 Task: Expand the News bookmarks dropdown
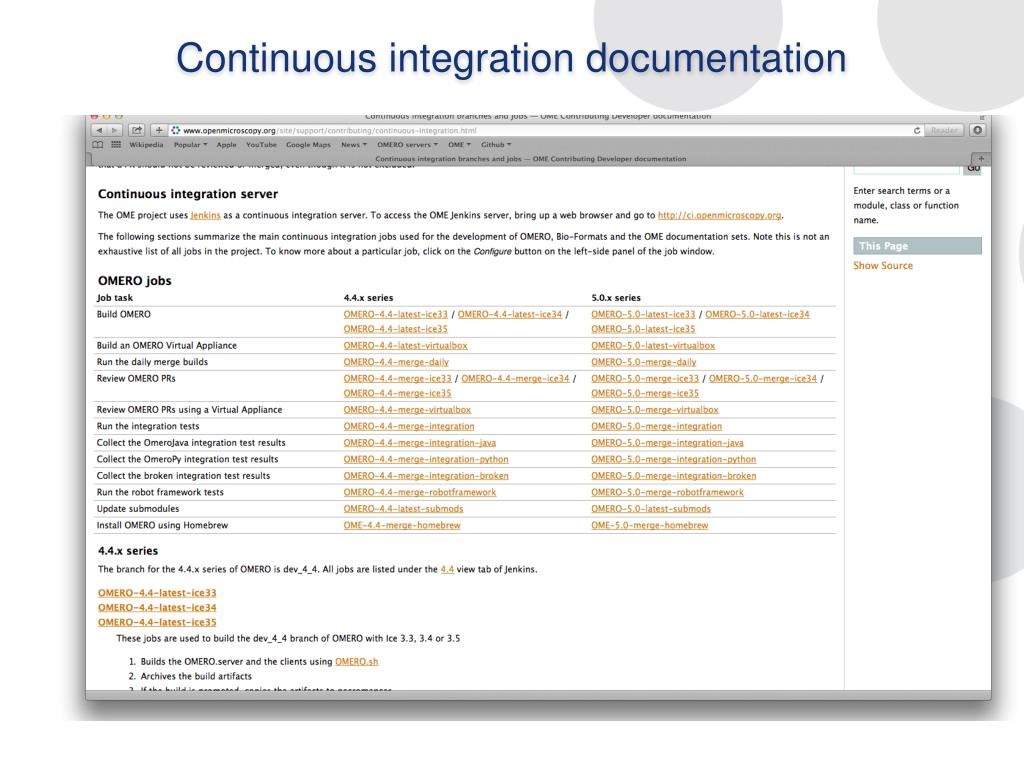[x=354, y=145]
